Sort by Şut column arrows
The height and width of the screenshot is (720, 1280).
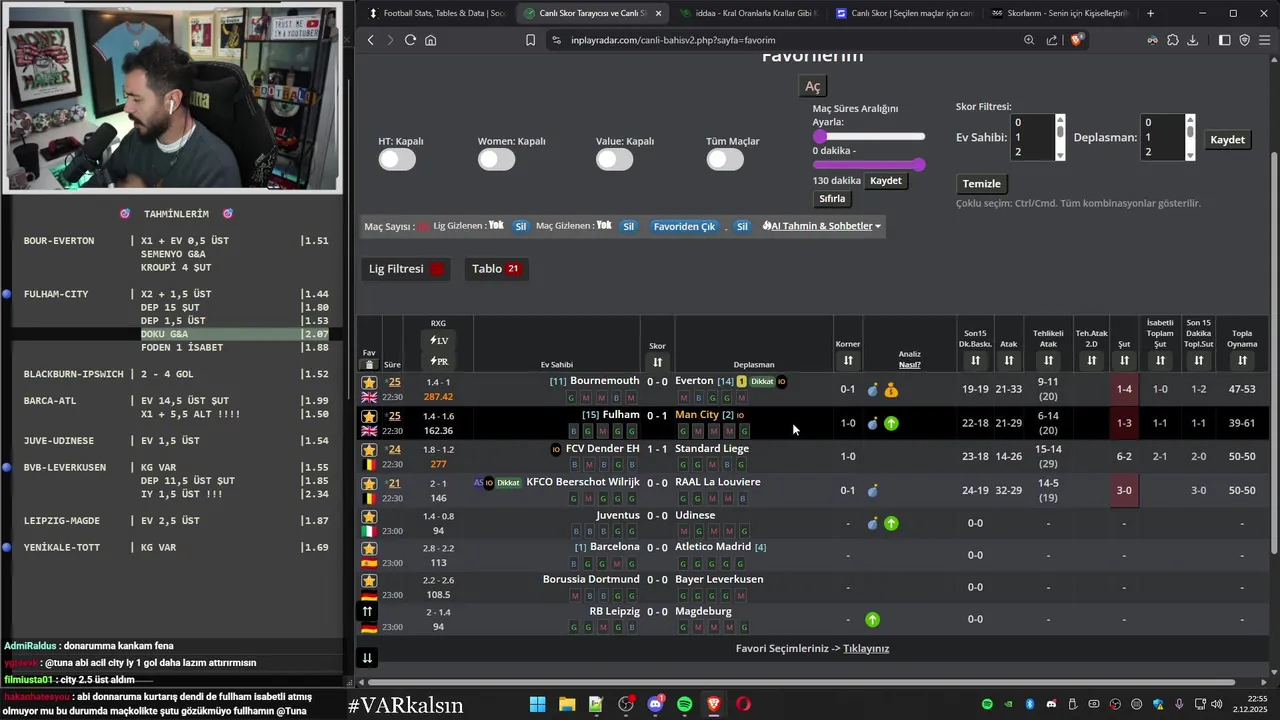click(1124, 360)
